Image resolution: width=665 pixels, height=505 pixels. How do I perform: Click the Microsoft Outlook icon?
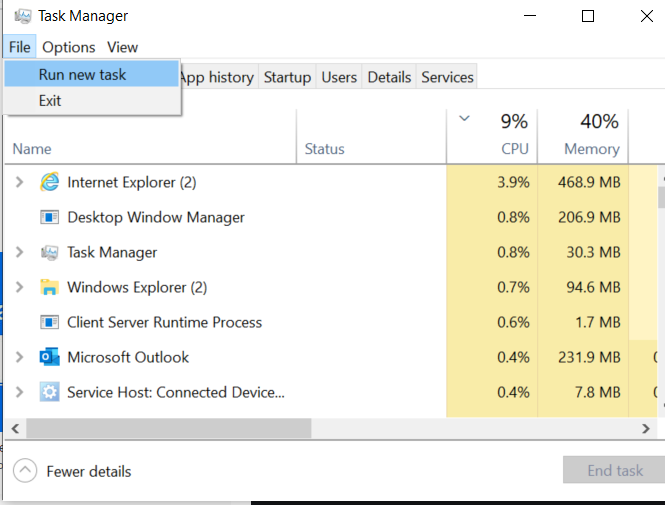point(50,357)
